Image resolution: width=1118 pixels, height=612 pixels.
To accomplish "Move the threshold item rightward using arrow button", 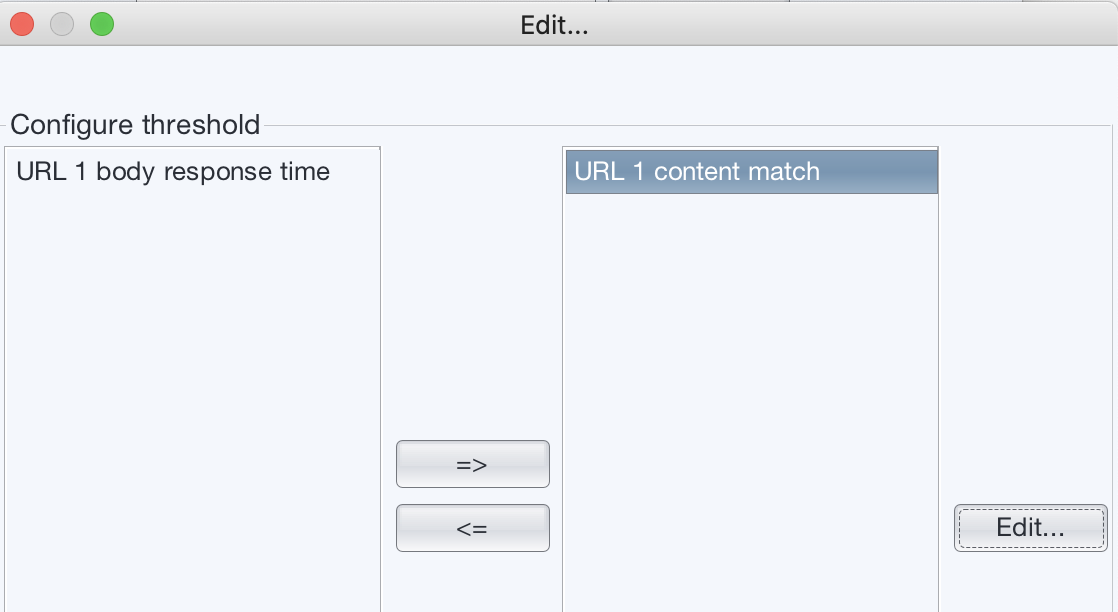I will (472, 464).
